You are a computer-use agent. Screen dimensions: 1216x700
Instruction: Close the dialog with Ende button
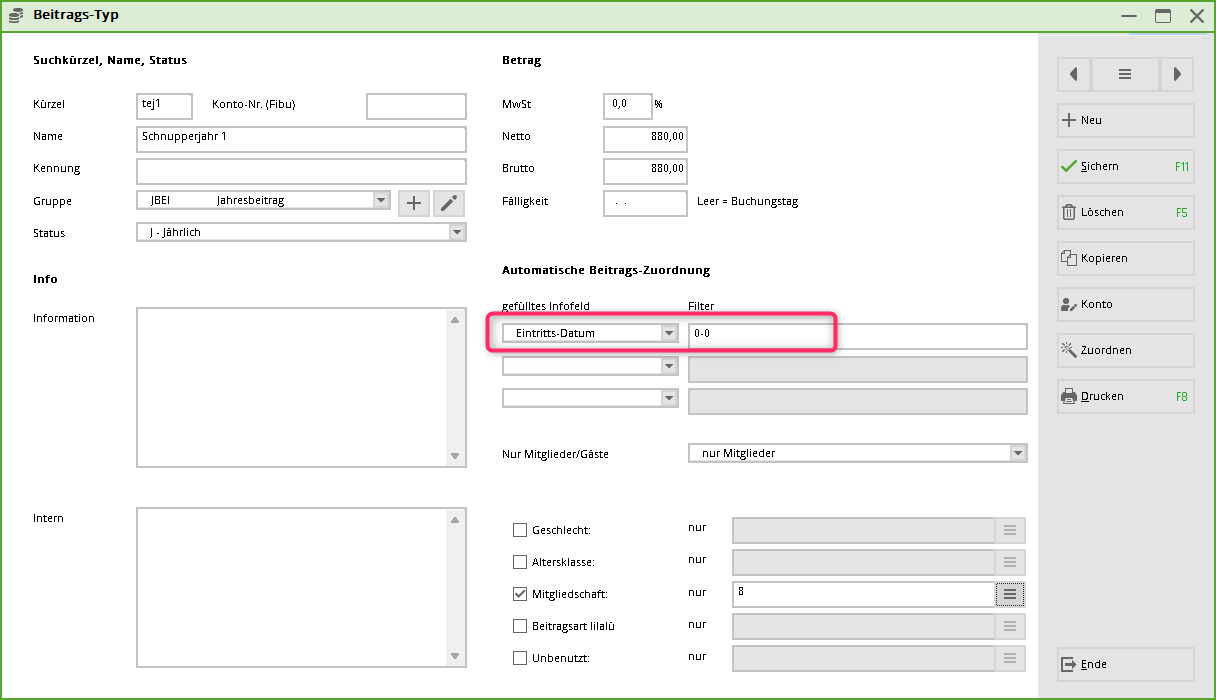(1125, 664)
